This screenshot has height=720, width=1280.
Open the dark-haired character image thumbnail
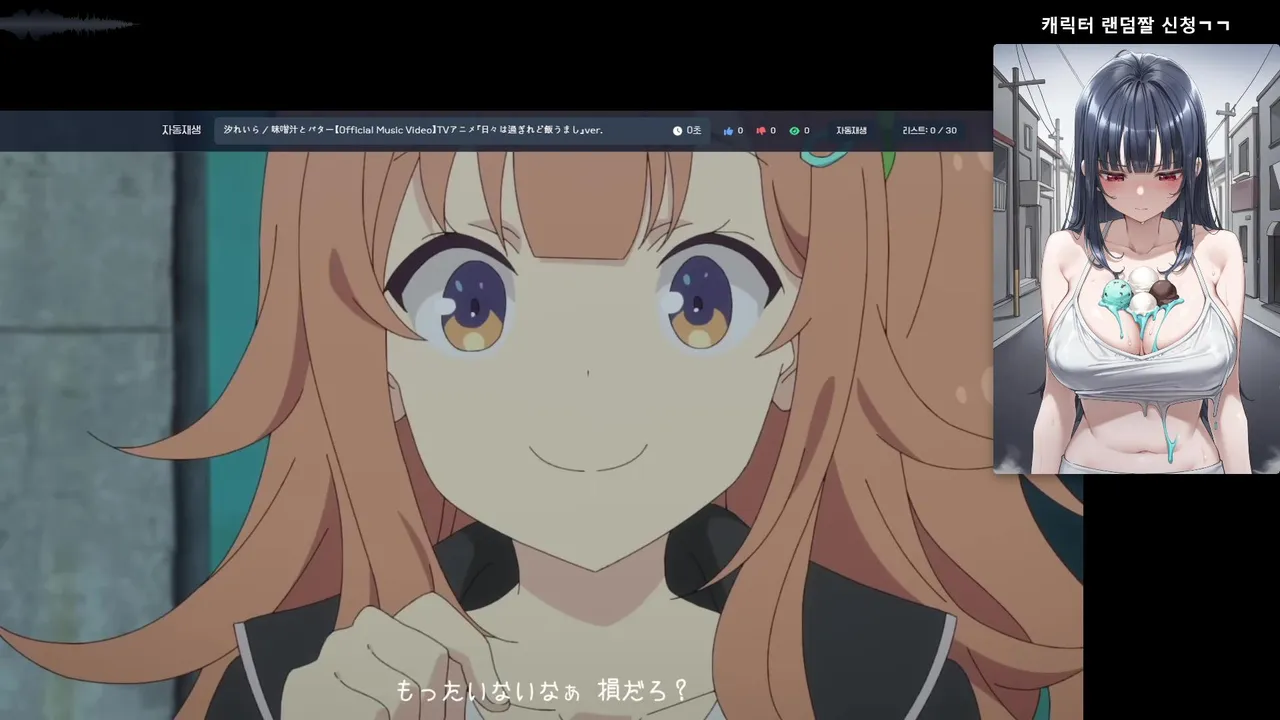point(1136,259)
